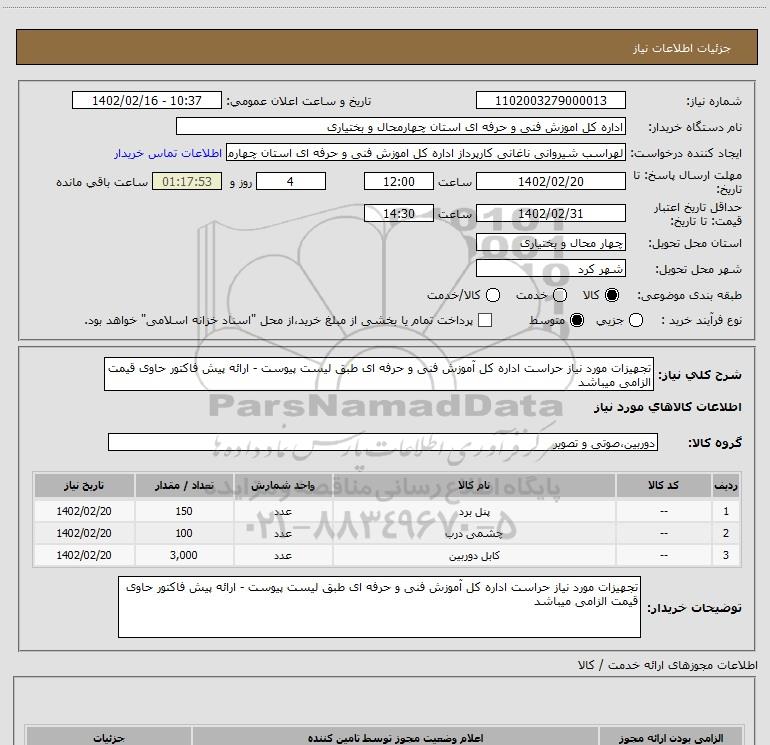Click the goods group field دوربین،صوتی و تصویر
Viewport: 770px width, 745px height.
coord(383,442)
